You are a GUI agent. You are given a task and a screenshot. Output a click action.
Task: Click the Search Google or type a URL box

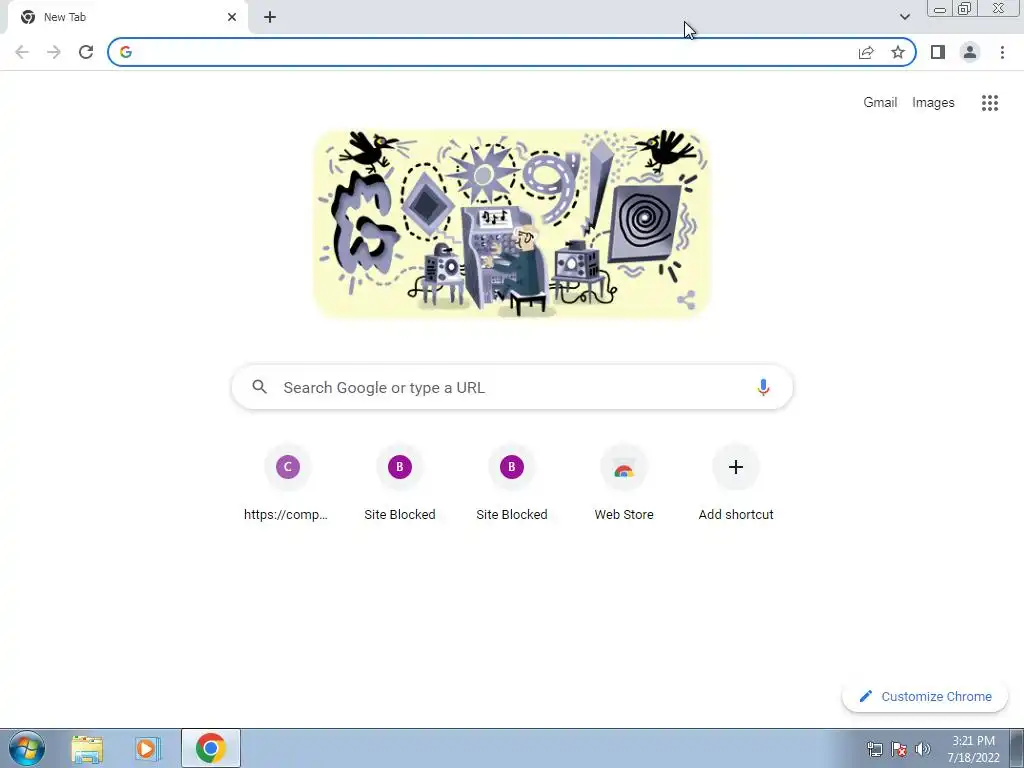pyautogui.click(x=512, y=387)
